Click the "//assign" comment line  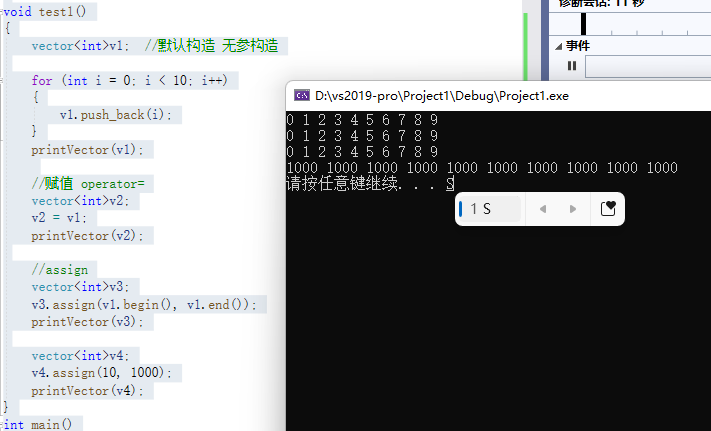(60, 270)
